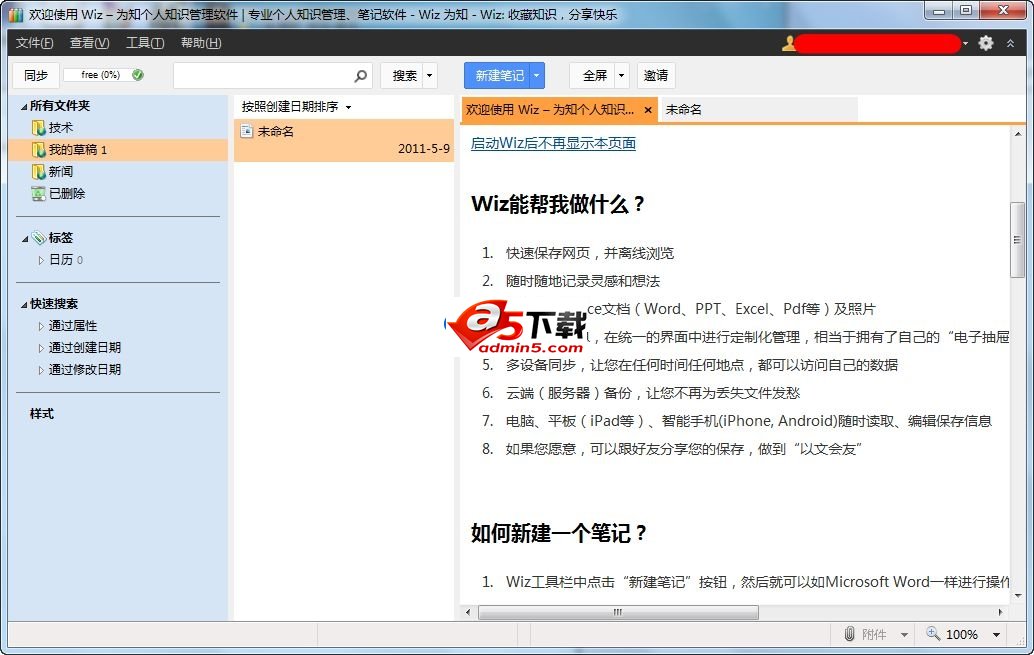Click the search magnifier icon
The height and width of the screenshot is (655, 1034).
pyautogui.click(x=361, y=76)
